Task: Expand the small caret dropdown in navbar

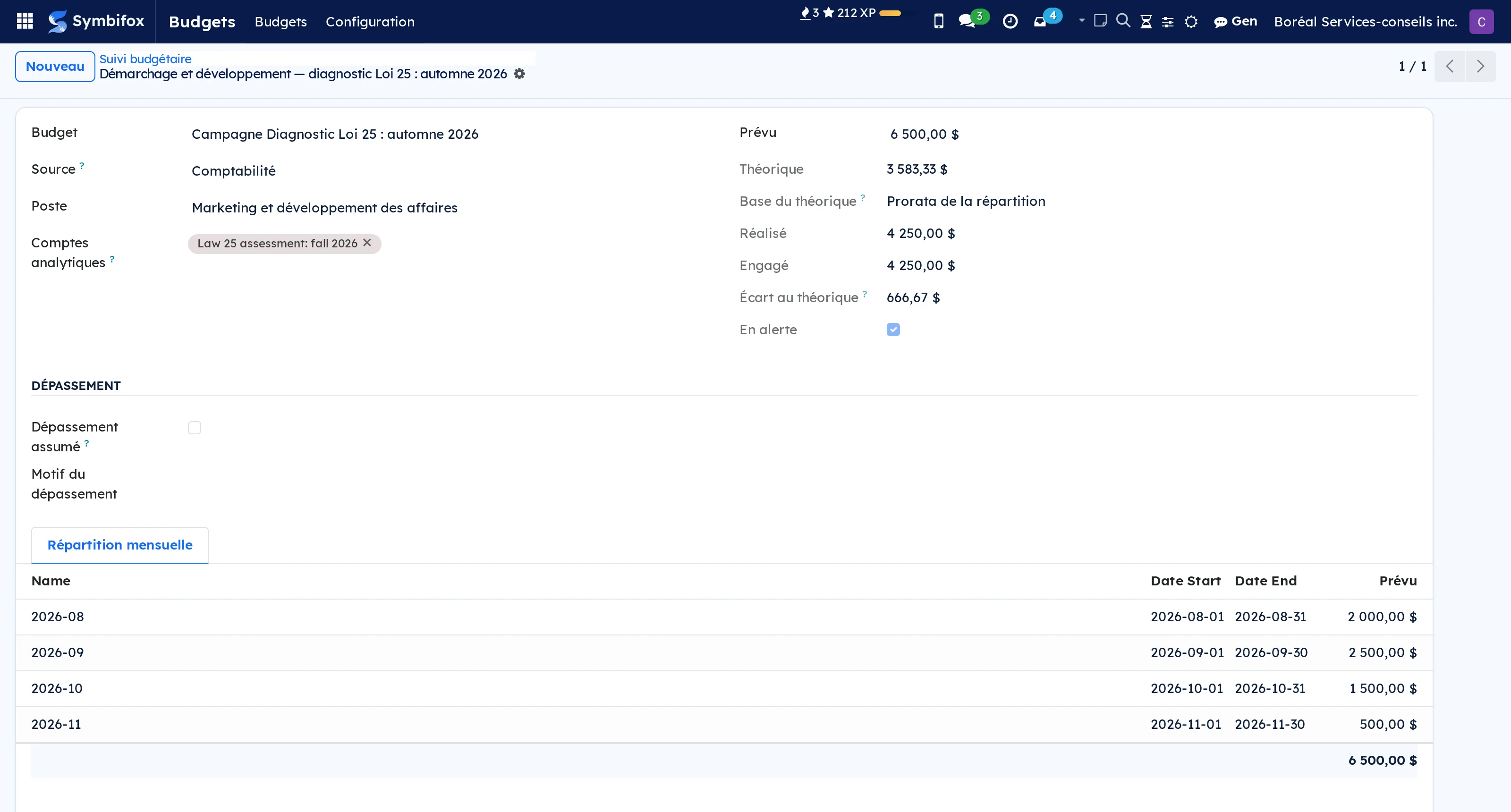Action: [x=1082, y=20]
